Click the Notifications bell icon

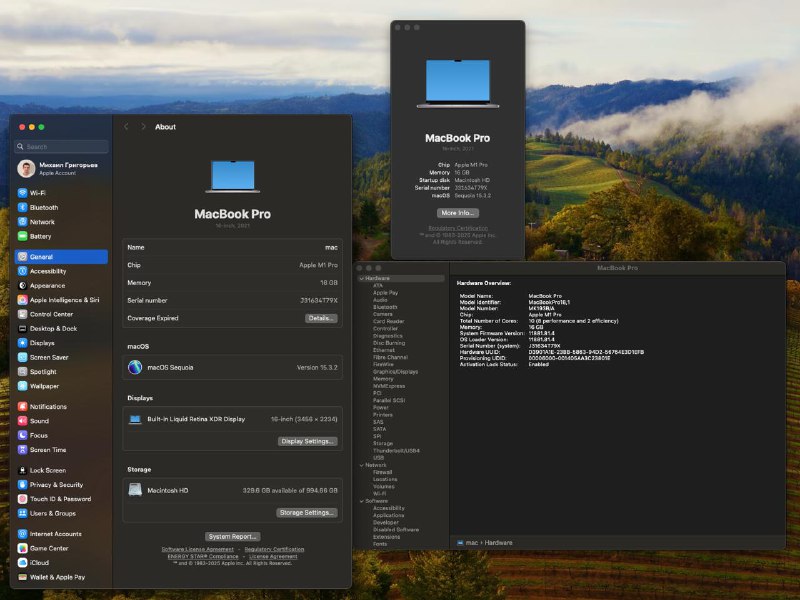click(22, 406)
